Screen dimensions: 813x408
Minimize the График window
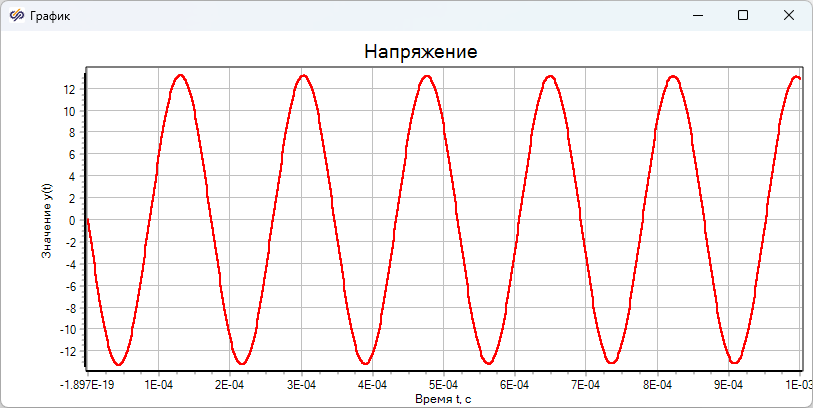697,15
